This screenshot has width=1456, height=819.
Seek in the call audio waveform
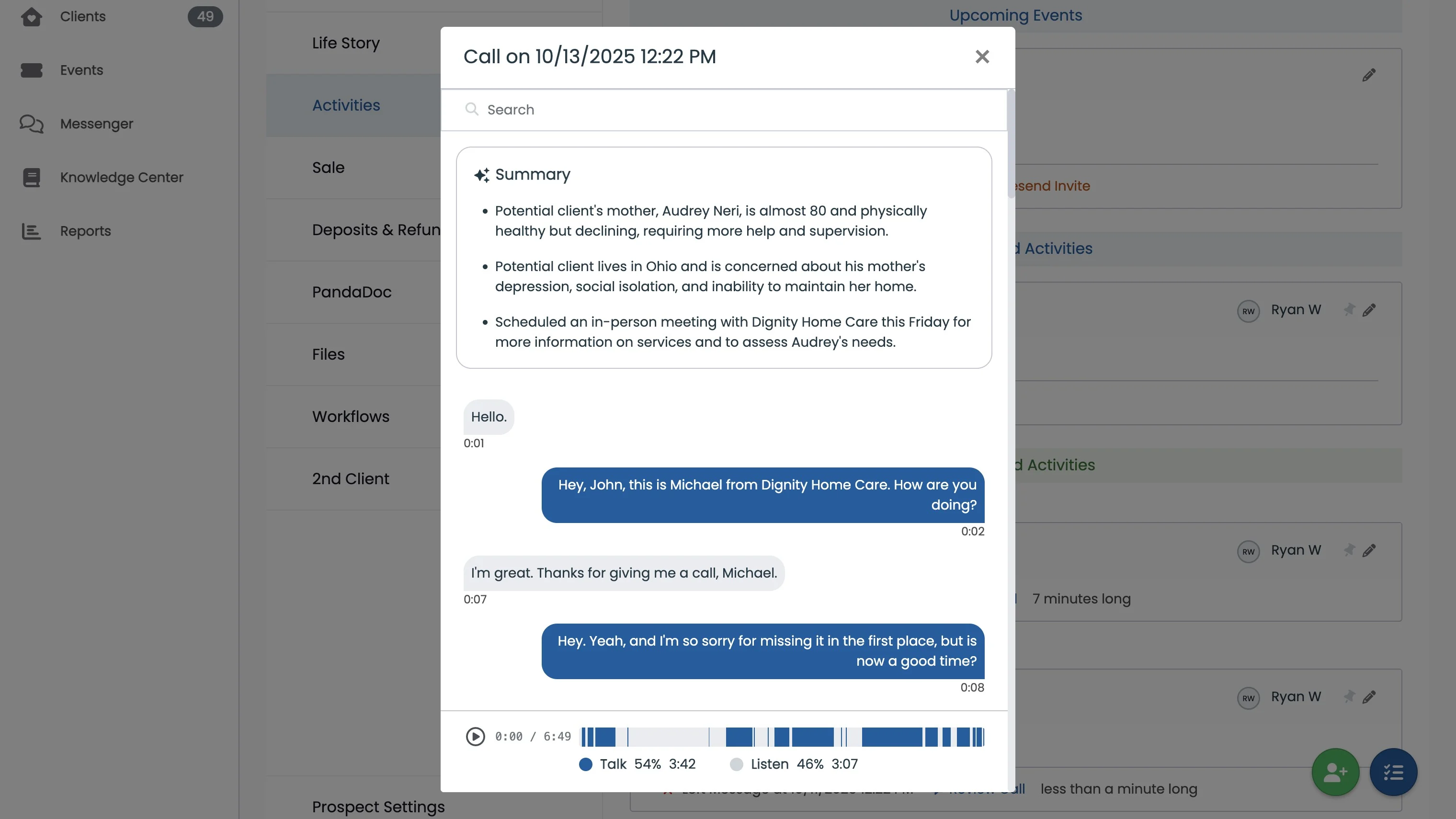[x=783, y=737]
